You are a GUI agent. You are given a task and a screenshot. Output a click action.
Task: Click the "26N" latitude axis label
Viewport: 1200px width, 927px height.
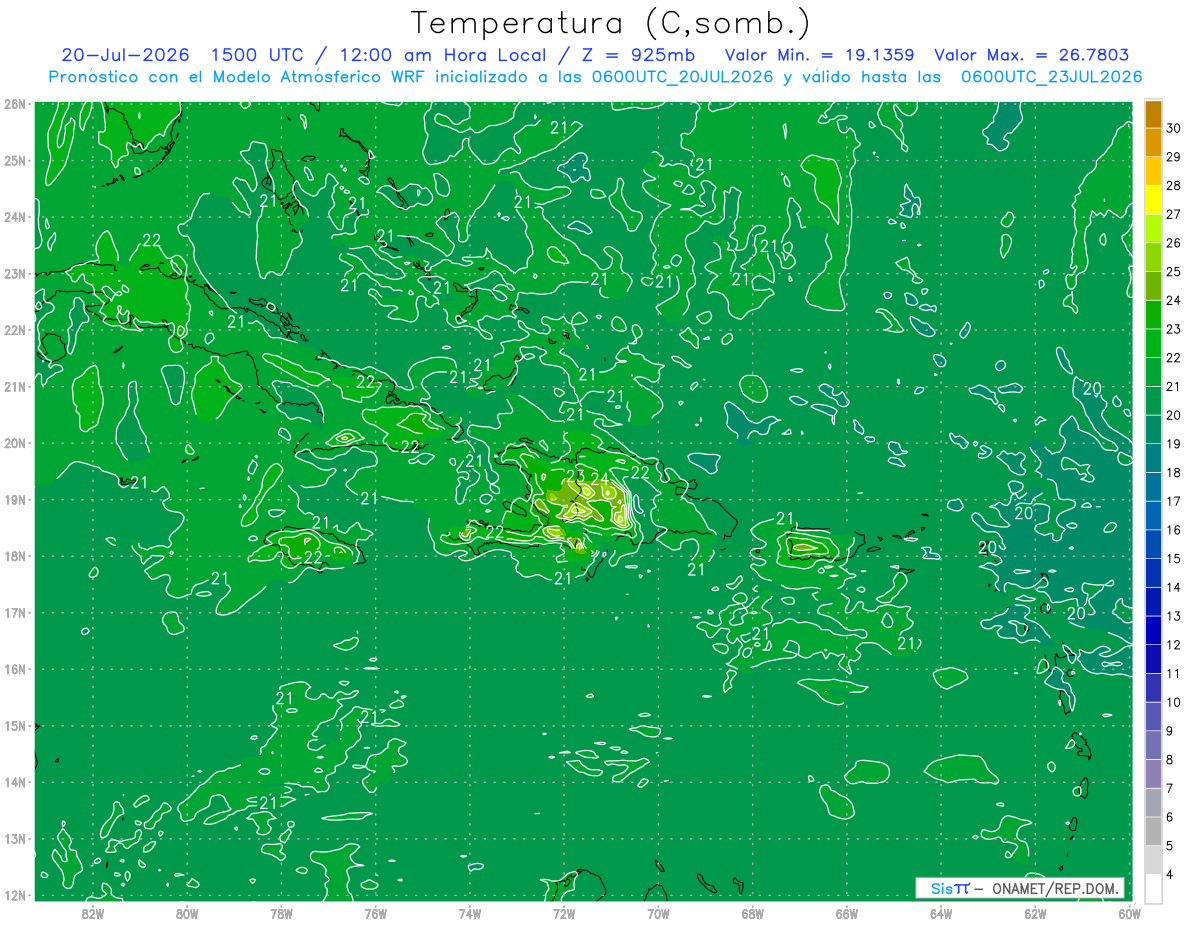[14, 104]
